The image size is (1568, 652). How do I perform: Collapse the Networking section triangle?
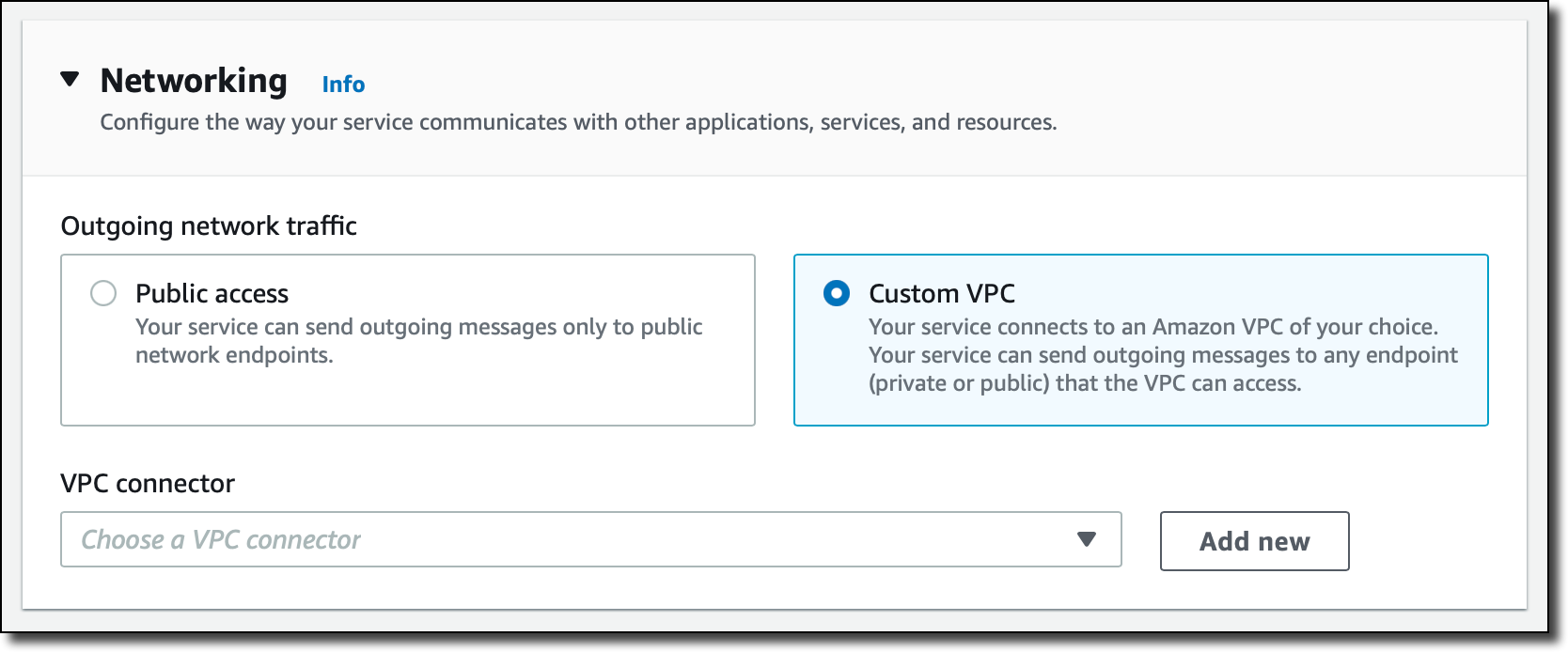click(70, 80)
